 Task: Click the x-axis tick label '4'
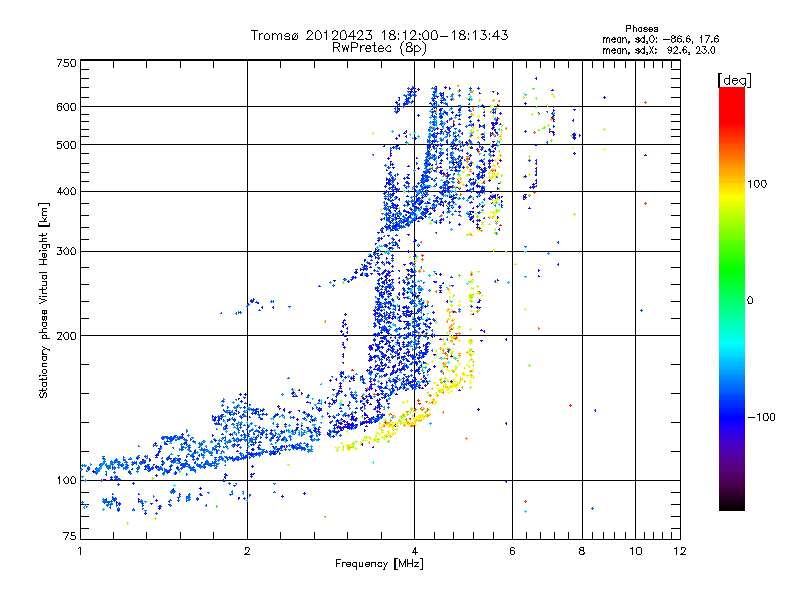click(x=414, y=551)
